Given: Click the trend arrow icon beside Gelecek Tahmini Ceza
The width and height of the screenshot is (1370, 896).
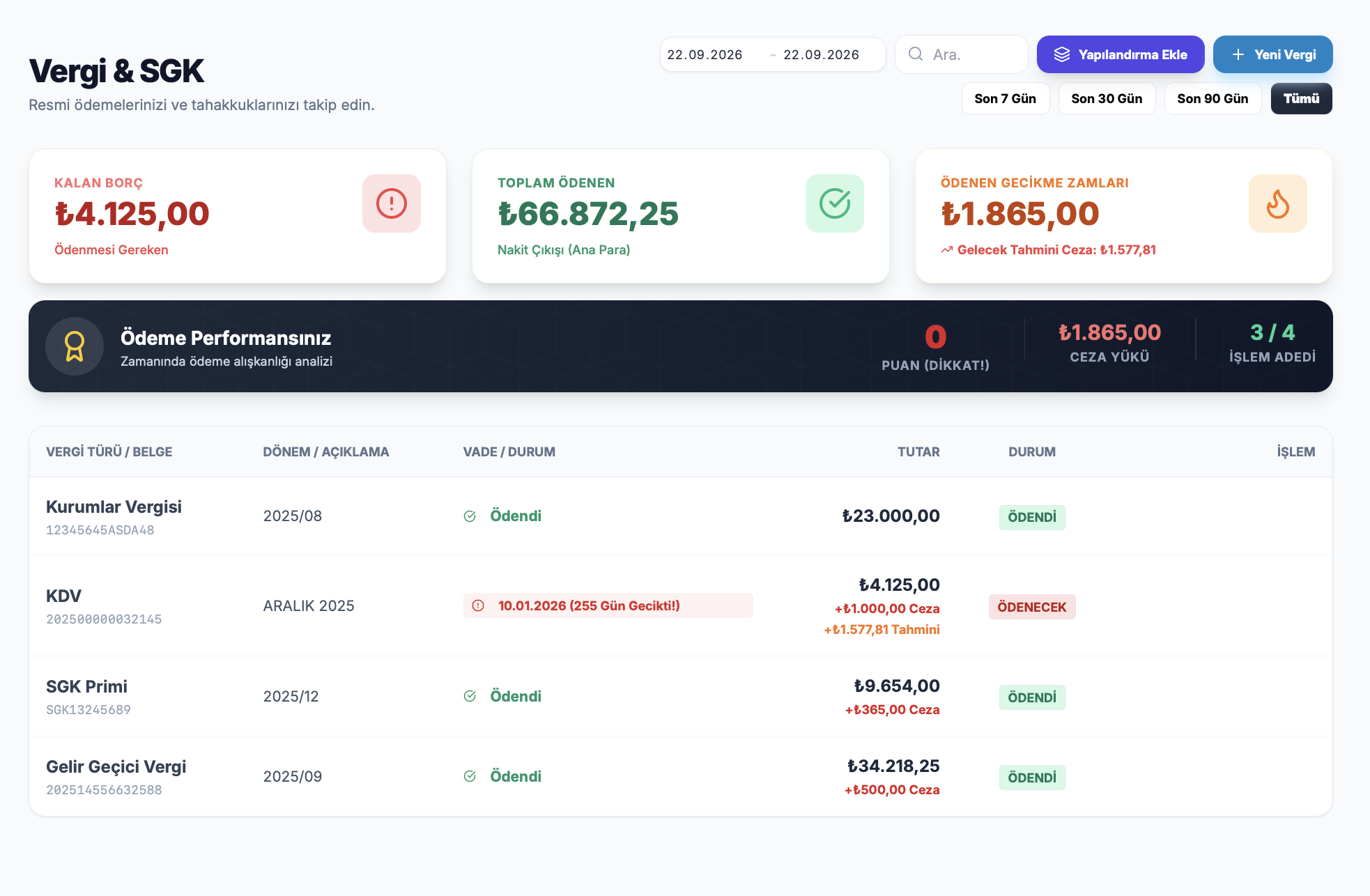Looking at the screenshot, I should tap(947, 250).
